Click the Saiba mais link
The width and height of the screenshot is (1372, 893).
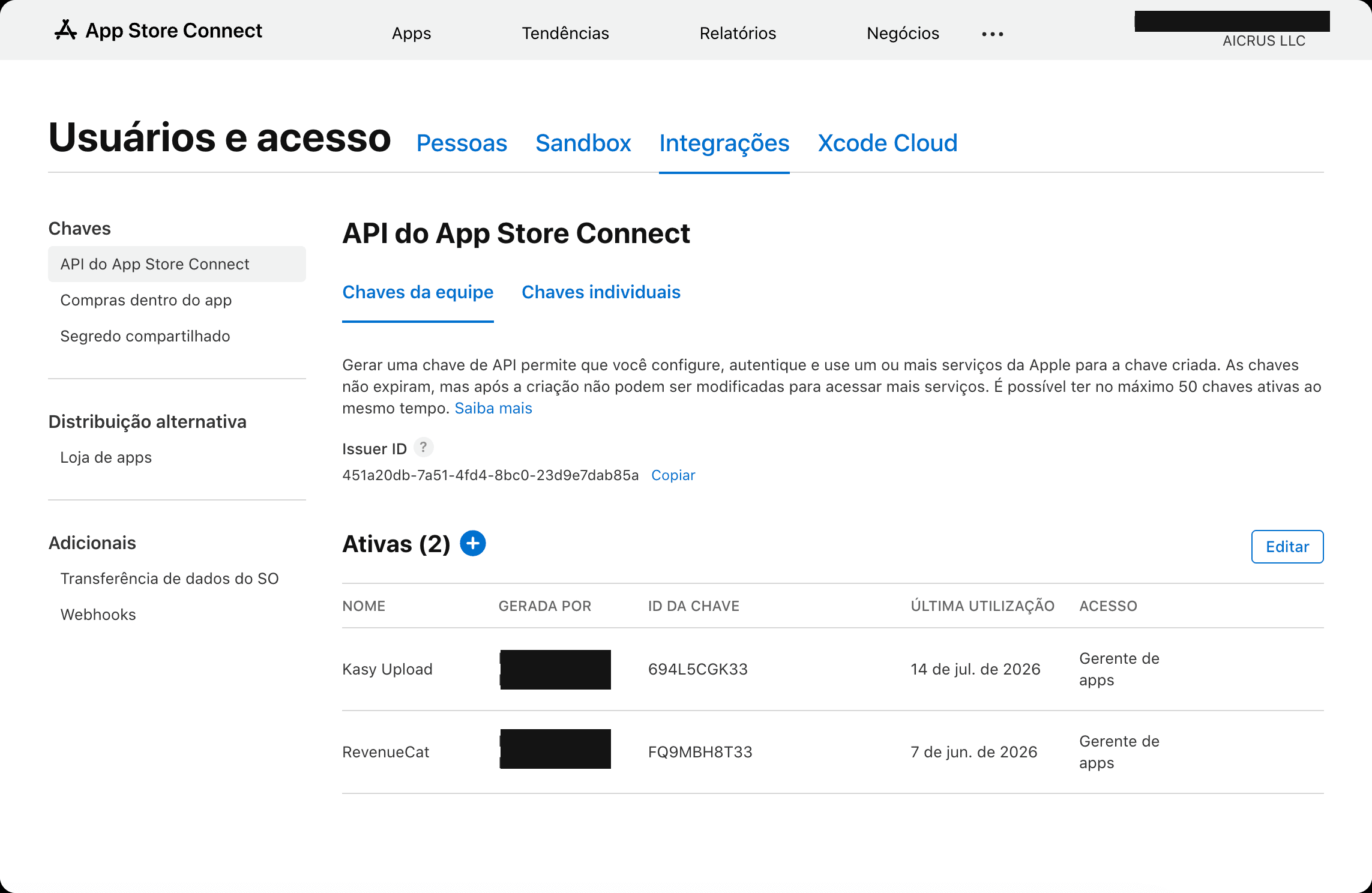pos(493,408)
